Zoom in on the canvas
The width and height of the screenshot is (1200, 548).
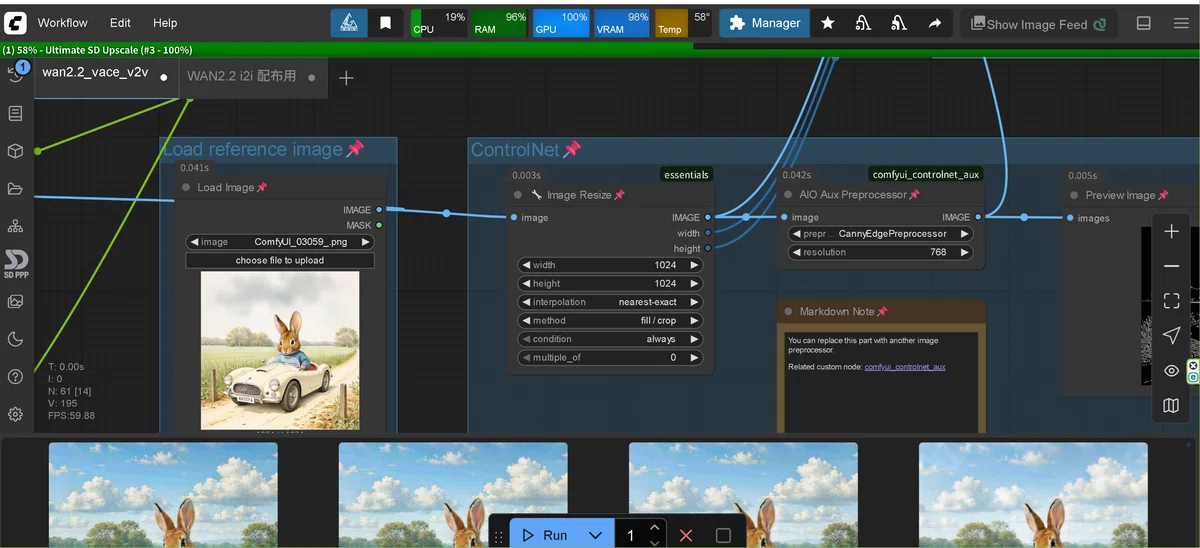(x=1171, y=231)
